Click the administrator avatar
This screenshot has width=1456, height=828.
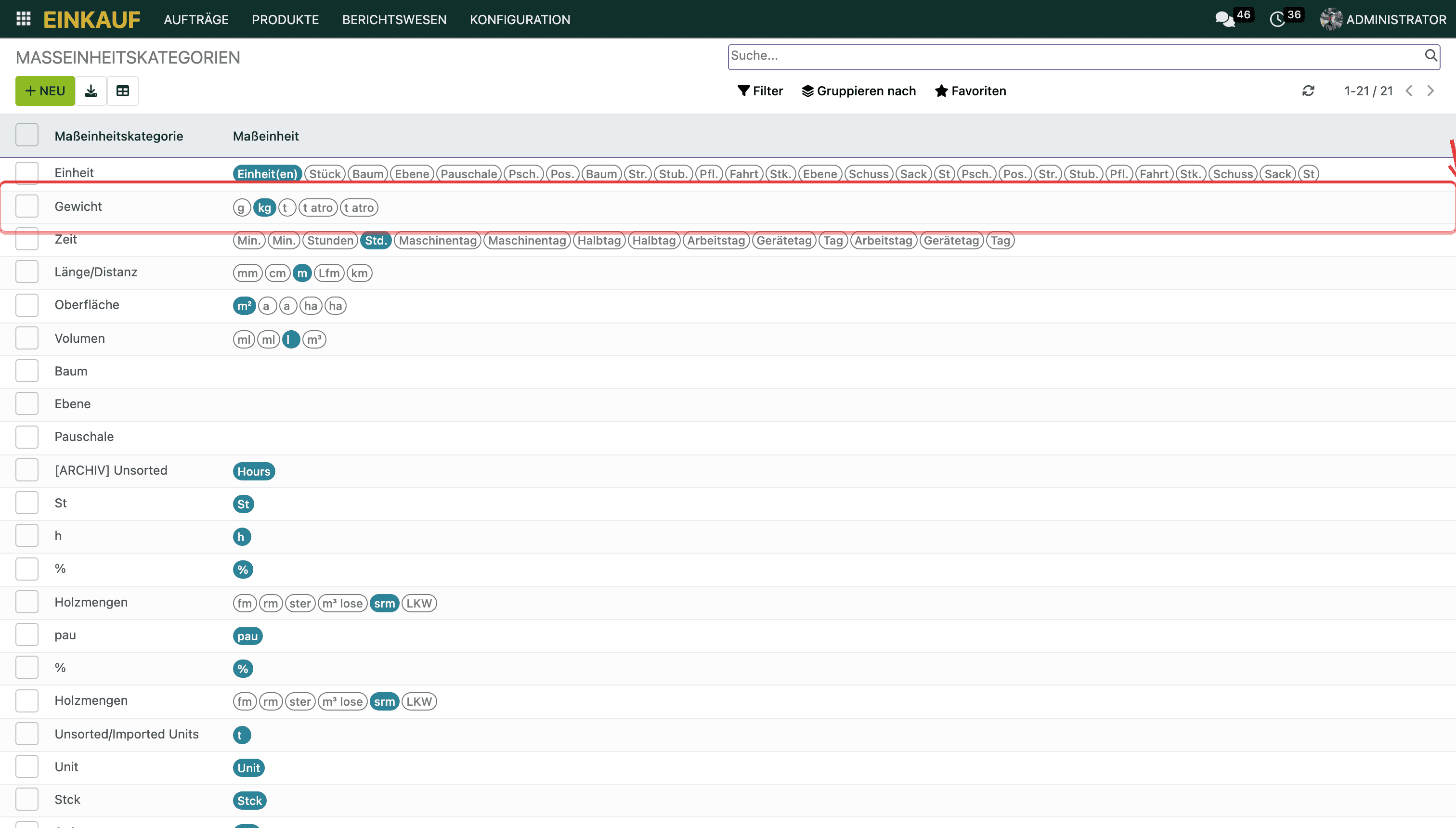(x=1331, y=19)
